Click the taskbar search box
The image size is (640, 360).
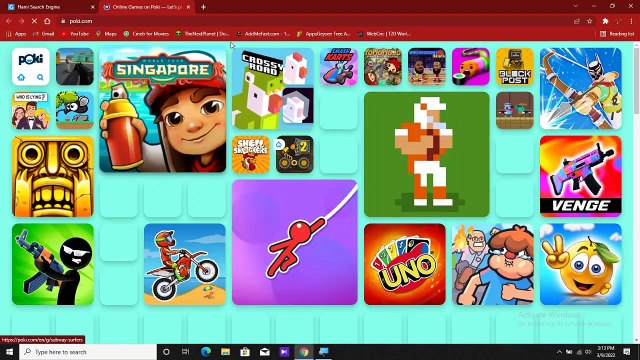pyautogui.click(x=88, y=351)
